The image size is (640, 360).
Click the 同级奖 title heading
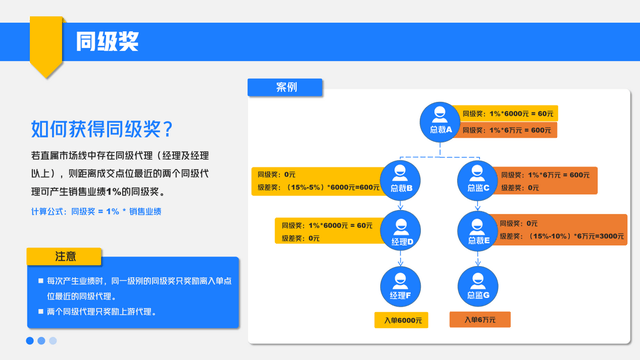107,41
